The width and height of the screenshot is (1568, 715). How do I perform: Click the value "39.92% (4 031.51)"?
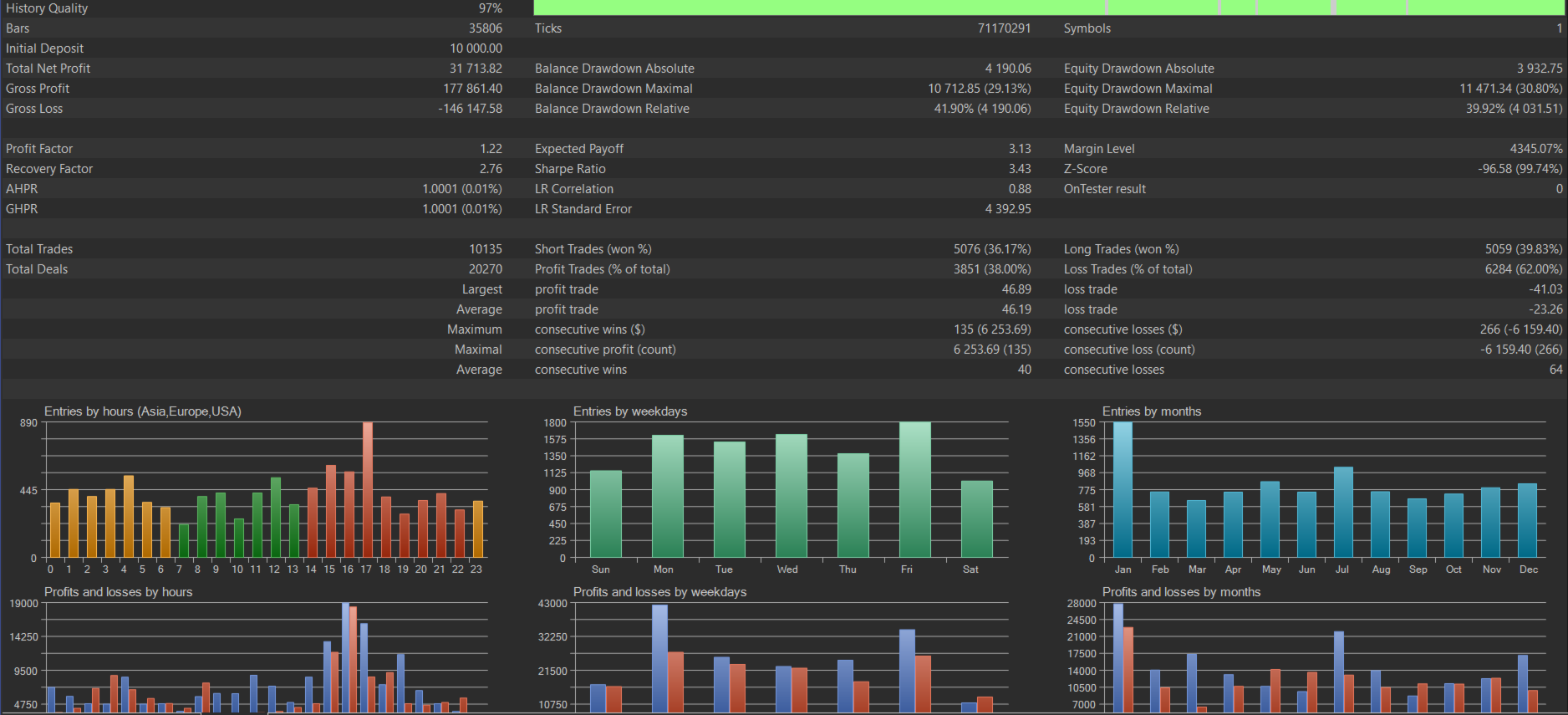click(x=1515, y=109)
